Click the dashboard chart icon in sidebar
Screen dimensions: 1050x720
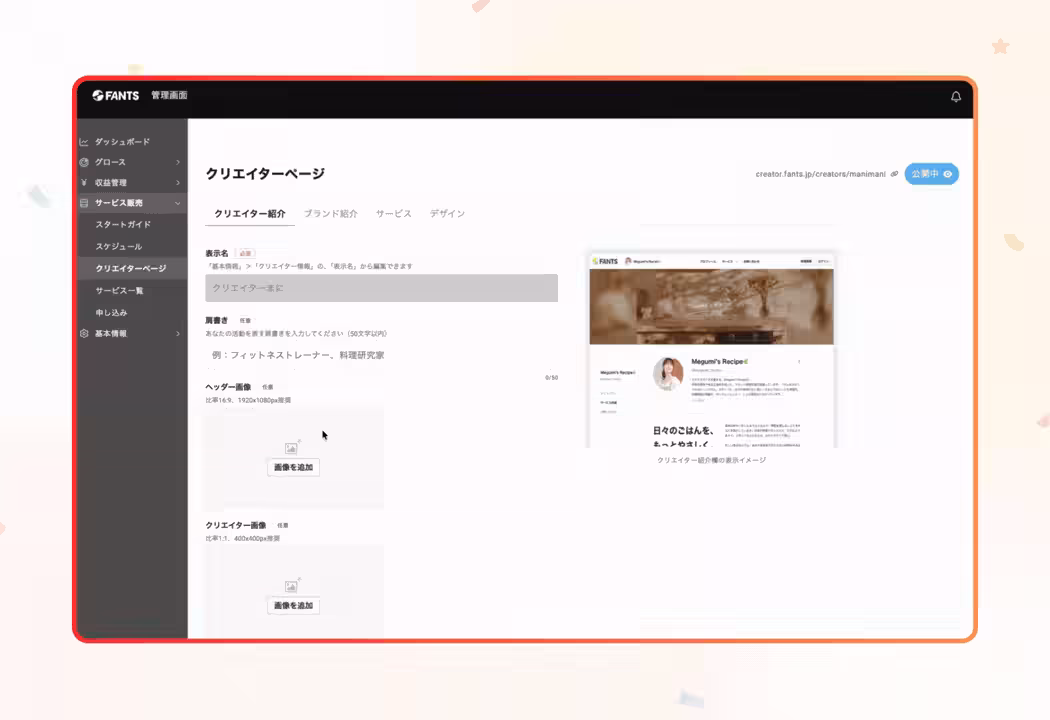click(x=84, y=142)
